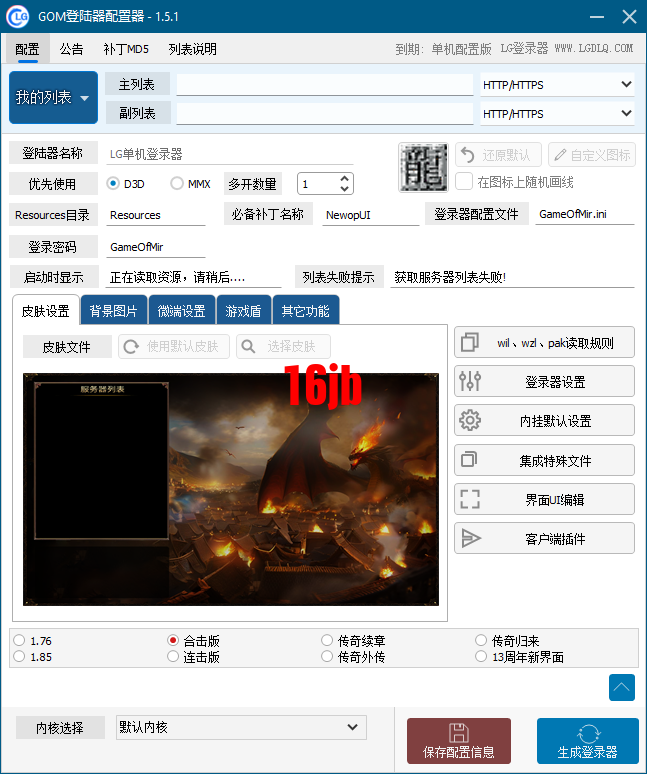
Task: Select the D3D radio option
Action: pos(113,184)
